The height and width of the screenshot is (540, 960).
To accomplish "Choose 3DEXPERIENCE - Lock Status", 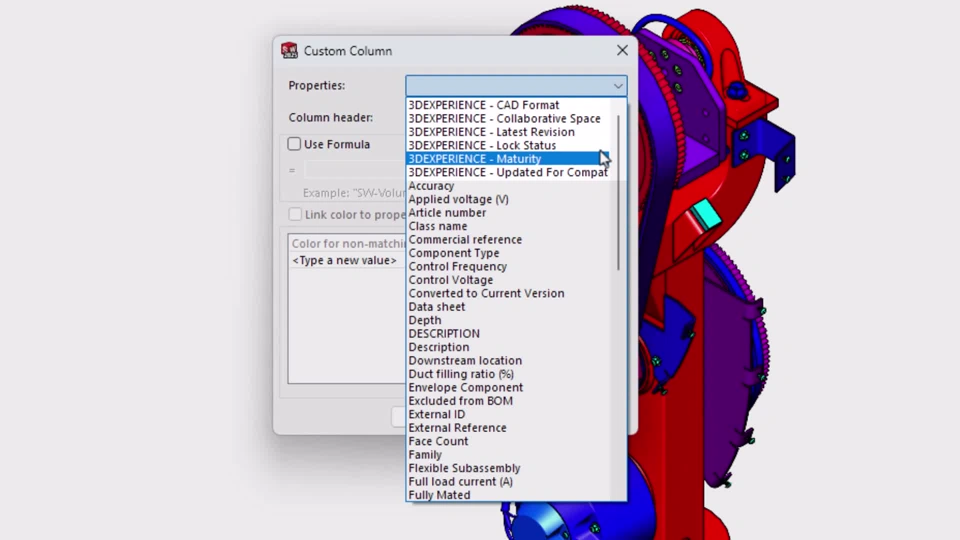I will click(x=508, y=146).
